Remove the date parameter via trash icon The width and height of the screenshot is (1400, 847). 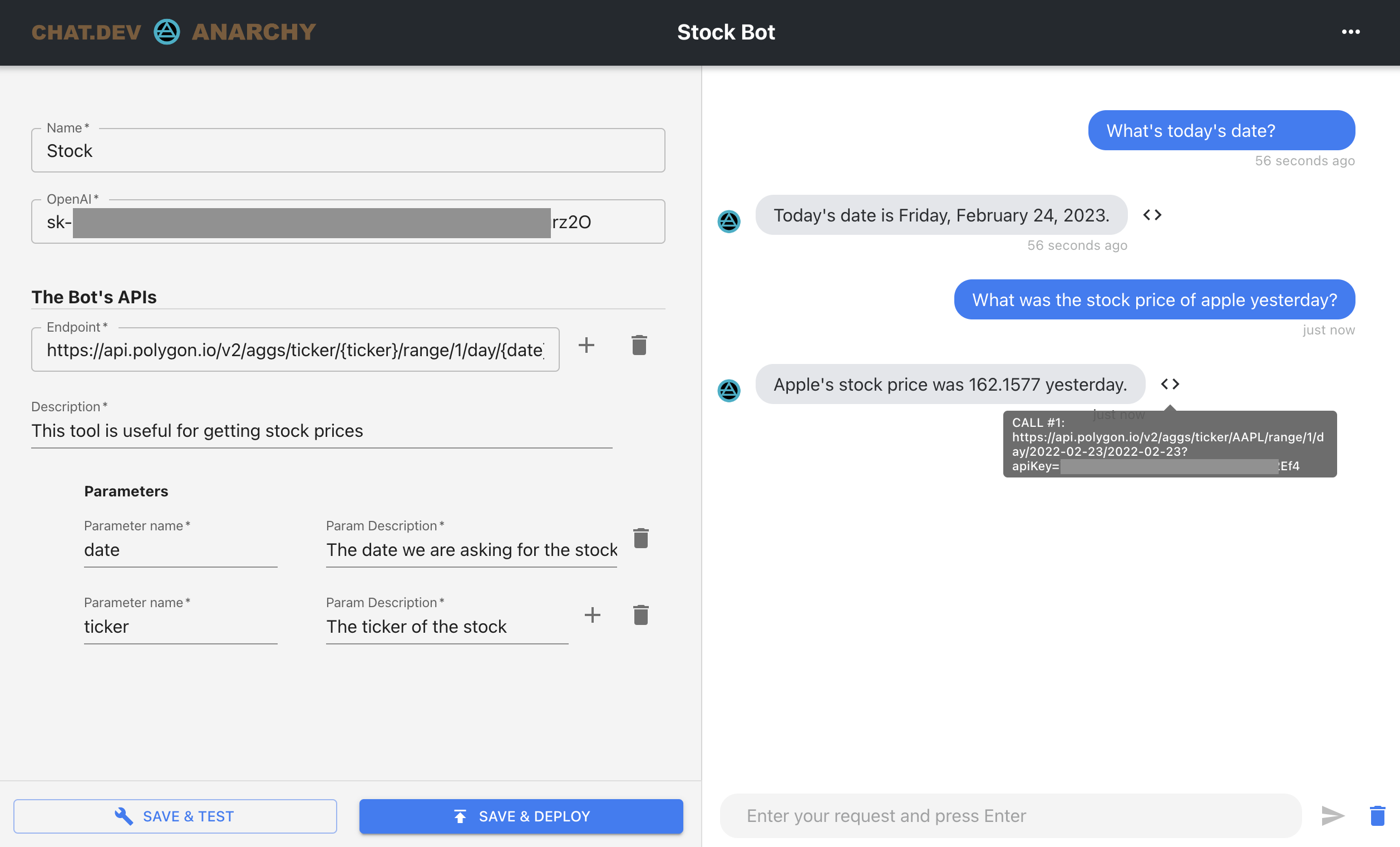click(640, 538)
